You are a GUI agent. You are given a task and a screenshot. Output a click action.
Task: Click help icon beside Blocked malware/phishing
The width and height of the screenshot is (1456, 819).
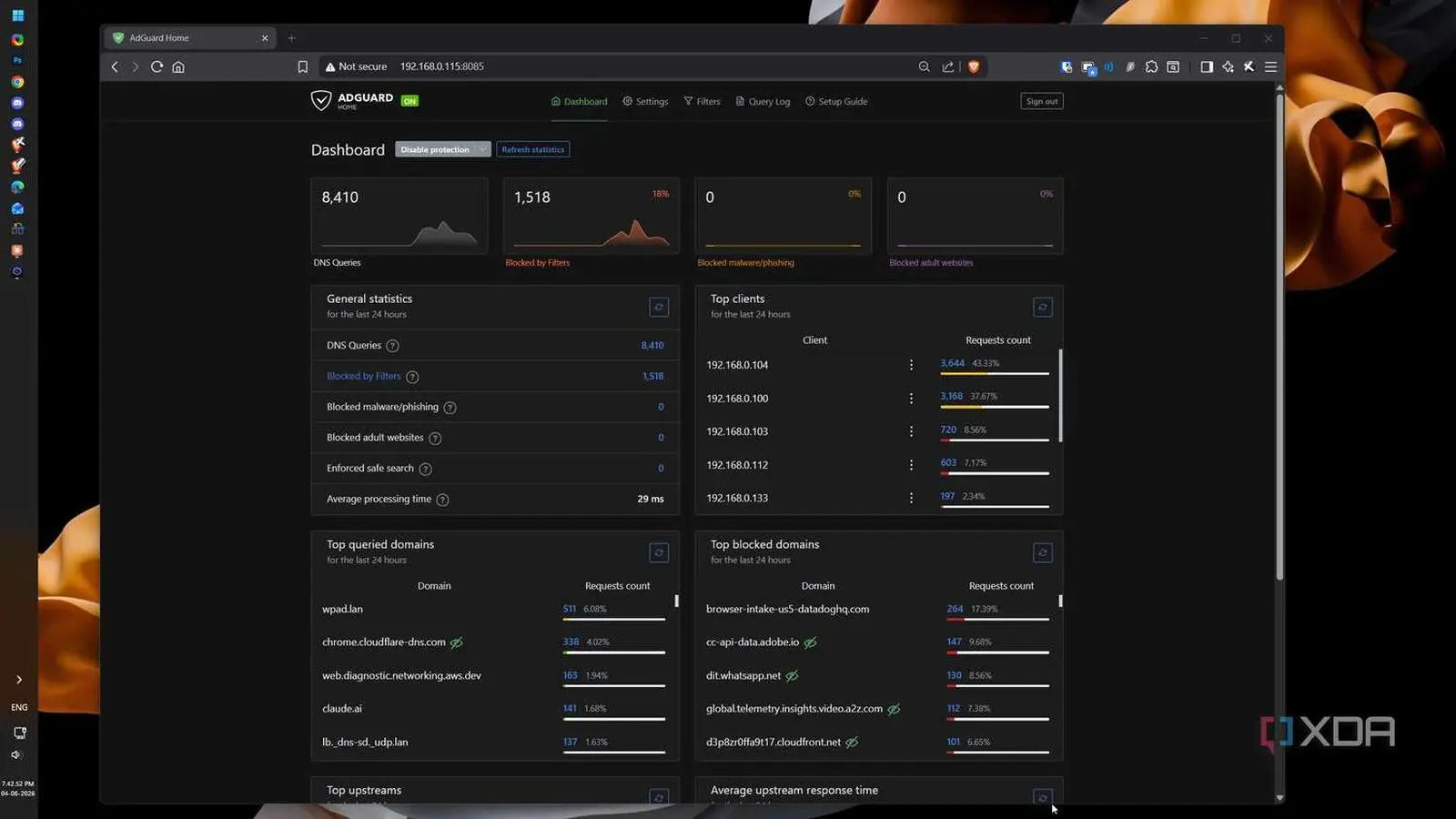450,408
